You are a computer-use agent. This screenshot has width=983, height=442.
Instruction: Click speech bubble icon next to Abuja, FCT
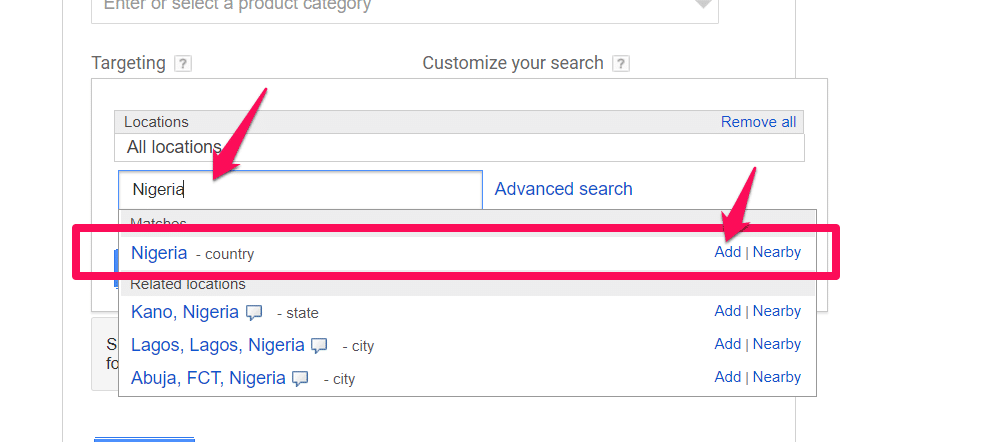[x=301, y=379]
